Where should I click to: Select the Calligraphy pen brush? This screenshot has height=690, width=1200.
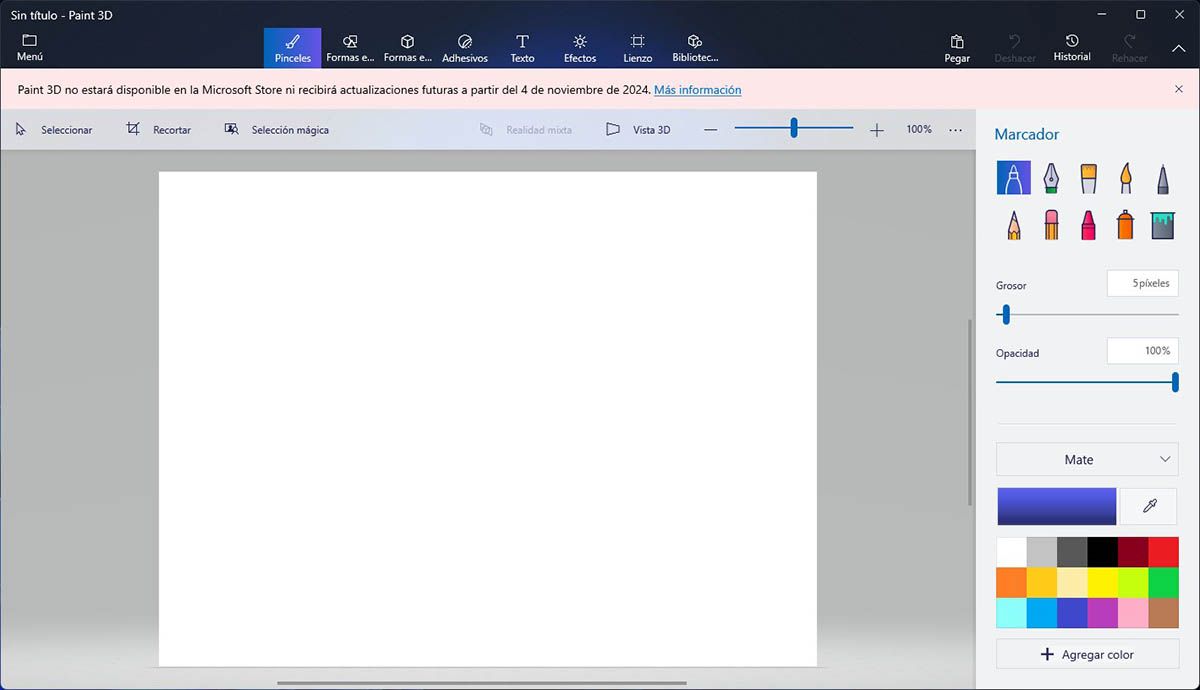click(x=1051, y=179)
